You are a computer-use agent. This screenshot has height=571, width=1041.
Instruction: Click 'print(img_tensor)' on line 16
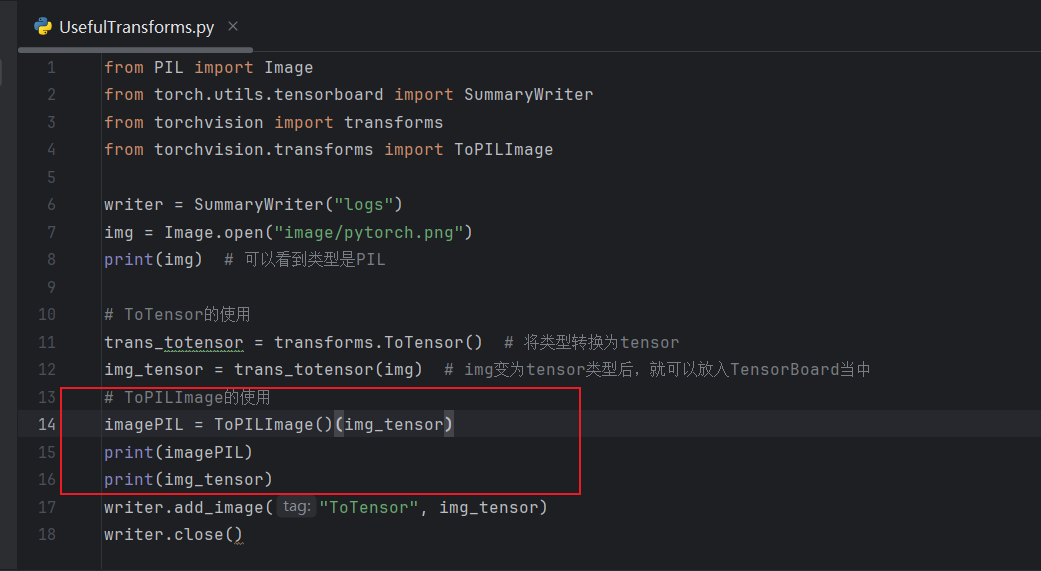click(189, 480)
